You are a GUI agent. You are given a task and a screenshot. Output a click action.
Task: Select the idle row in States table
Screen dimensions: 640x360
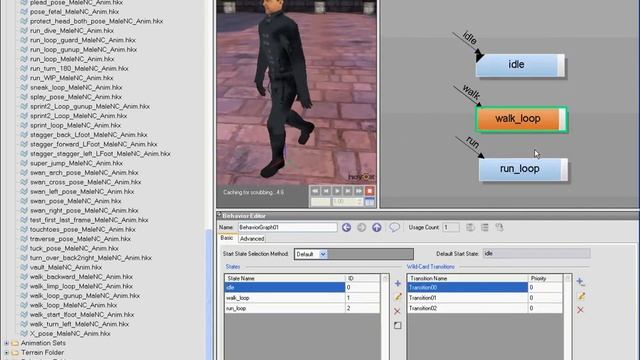[x=302, y=287]
